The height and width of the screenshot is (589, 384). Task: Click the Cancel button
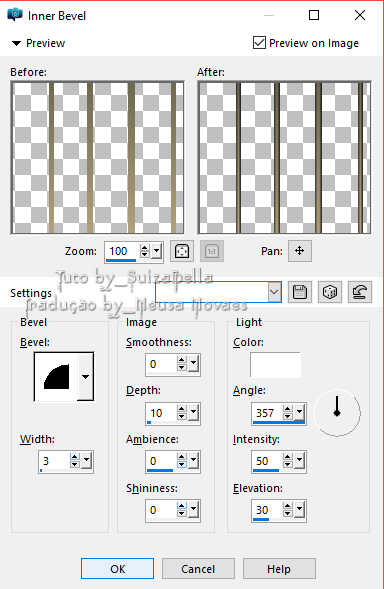198,569
